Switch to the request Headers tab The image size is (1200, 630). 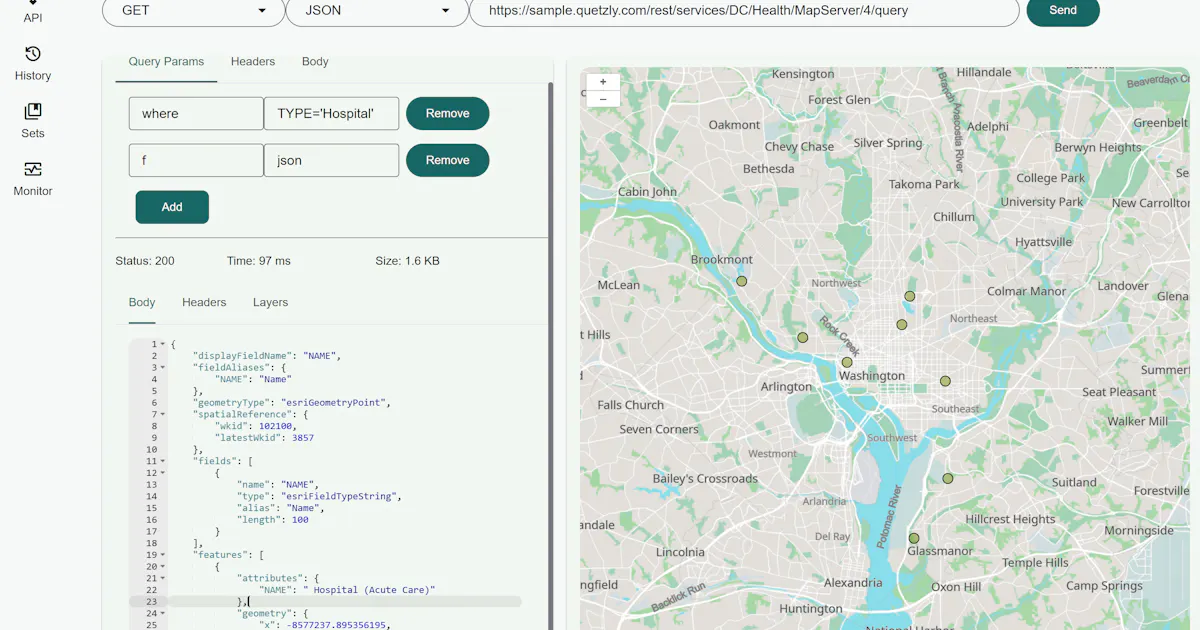click(253, 61)
